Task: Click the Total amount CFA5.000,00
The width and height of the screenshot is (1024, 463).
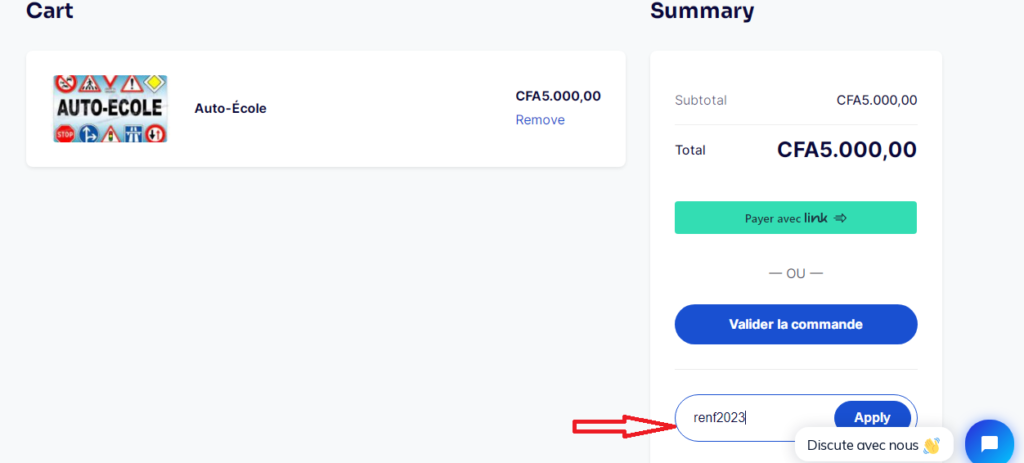Action: tap(847, 150)
